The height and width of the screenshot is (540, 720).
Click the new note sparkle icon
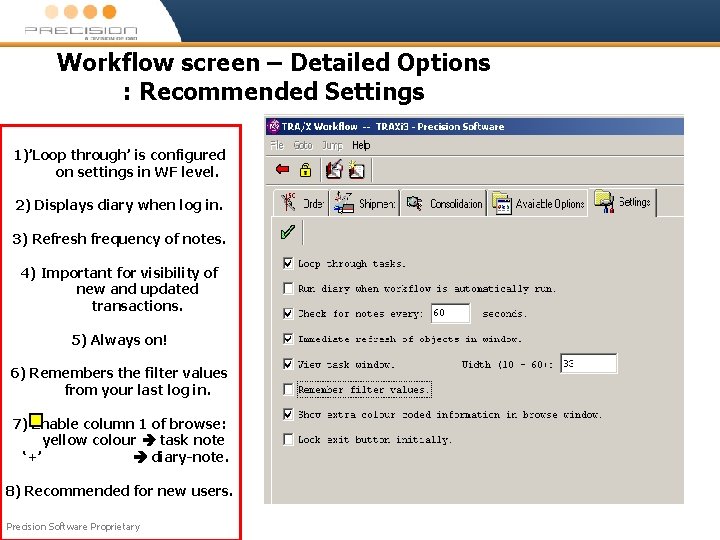pos(356,169)
